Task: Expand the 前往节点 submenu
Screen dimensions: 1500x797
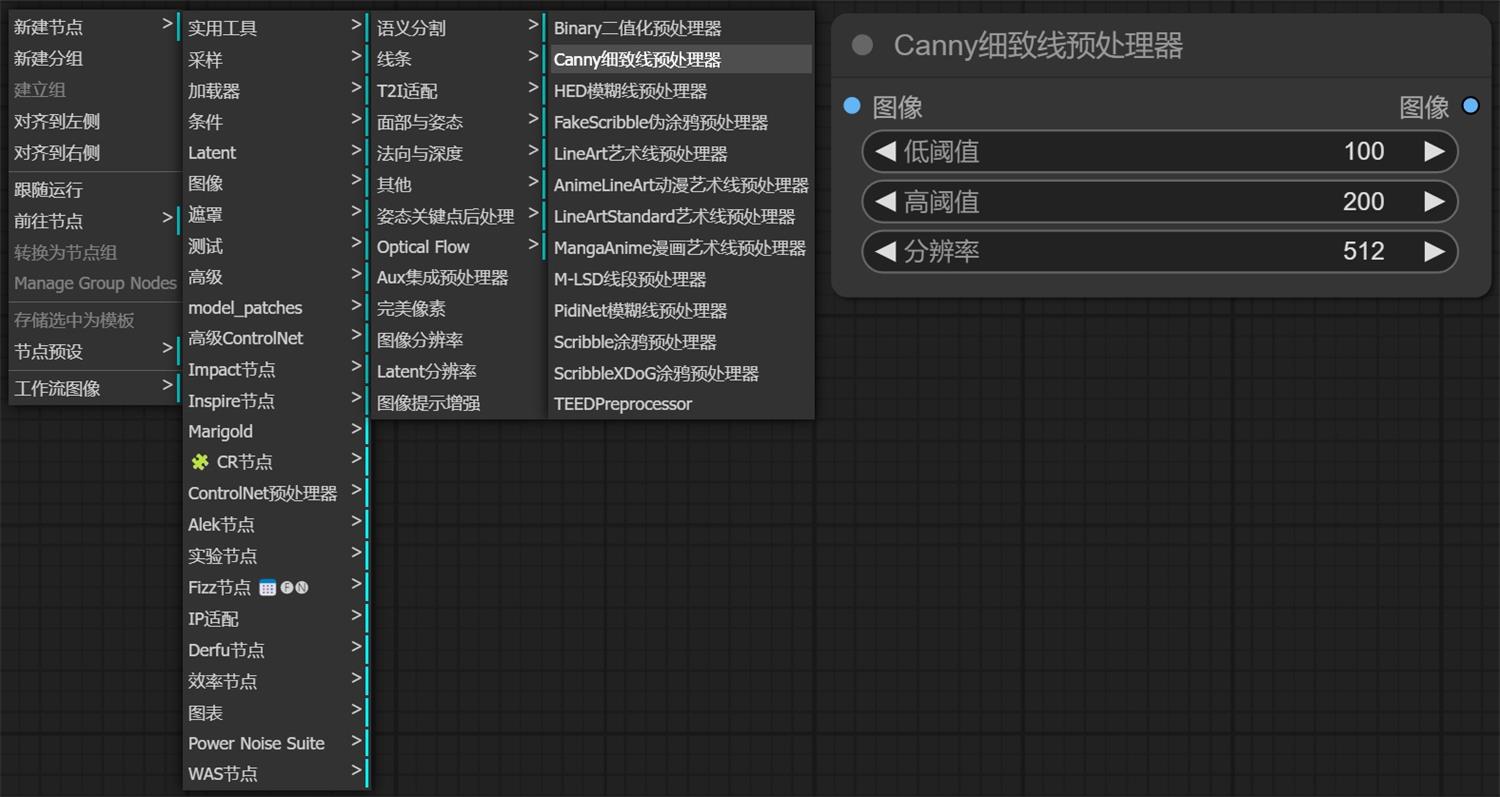Action: [93, 221]
